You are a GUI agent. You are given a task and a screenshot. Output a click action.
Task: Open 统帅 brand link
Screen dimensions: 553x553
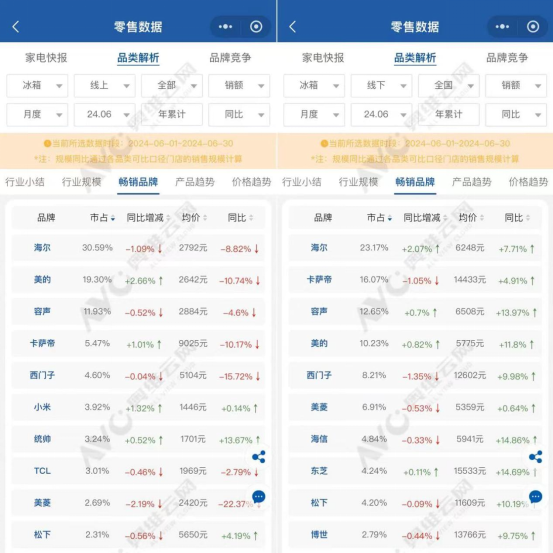coord(42,439)
